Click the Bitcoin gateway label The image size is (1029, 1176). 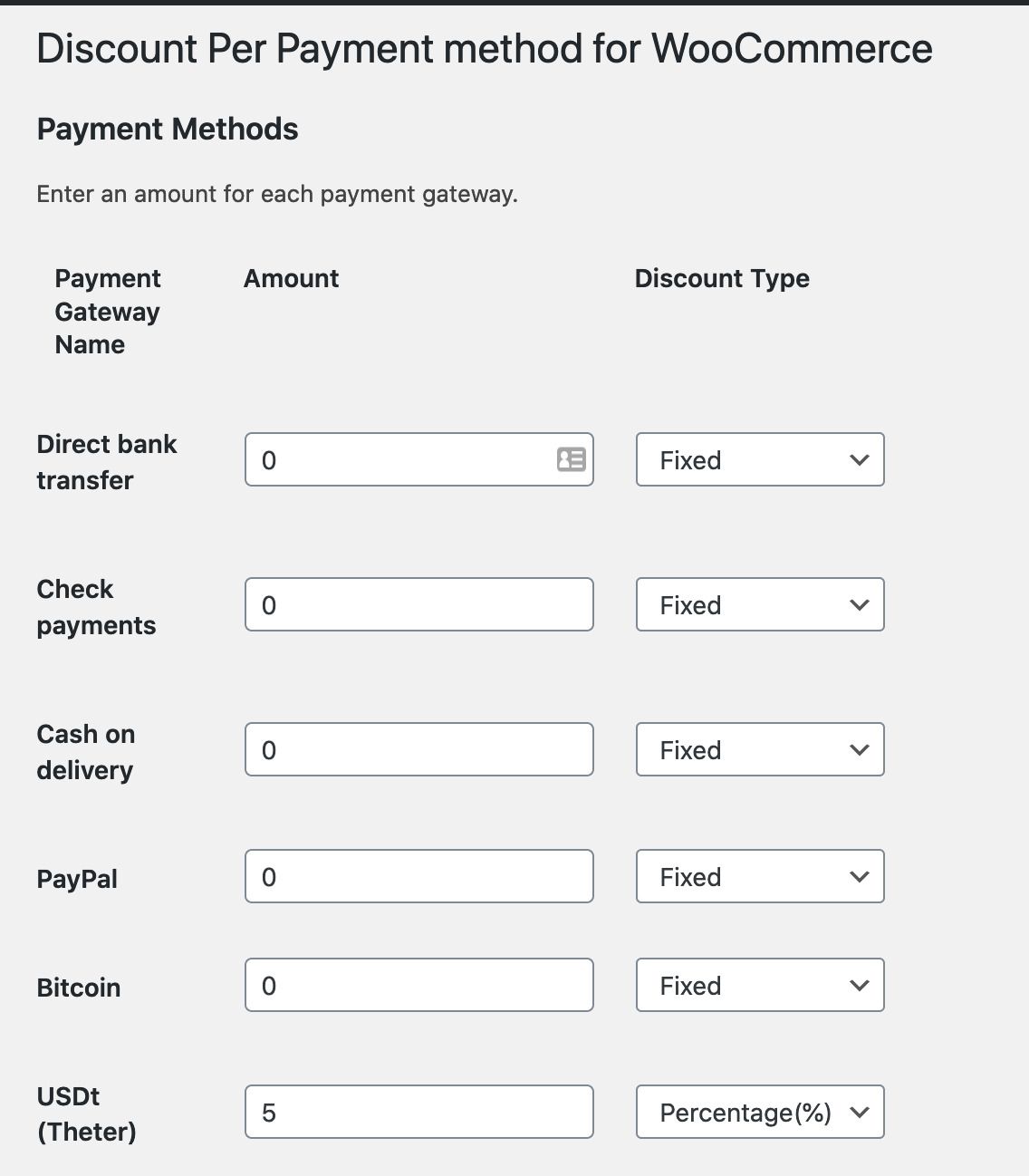click(78, 988)
